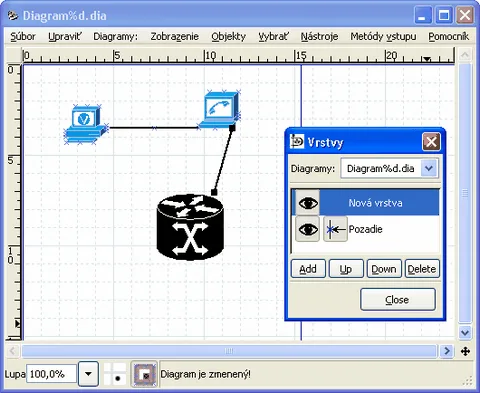480x393 pixels.
Task: Click the vertical scrollbar thumb
Action: 465,193
